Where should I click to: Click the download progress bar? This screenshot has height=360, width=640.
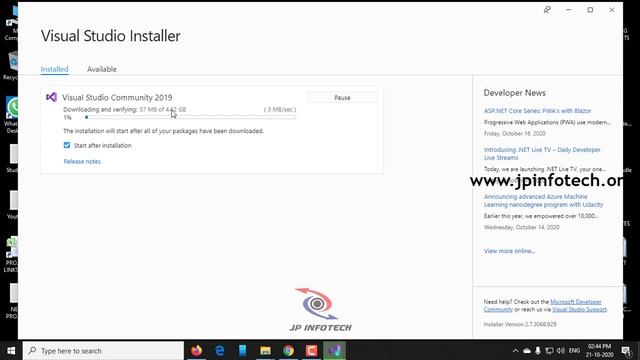[x=191, y=118]
